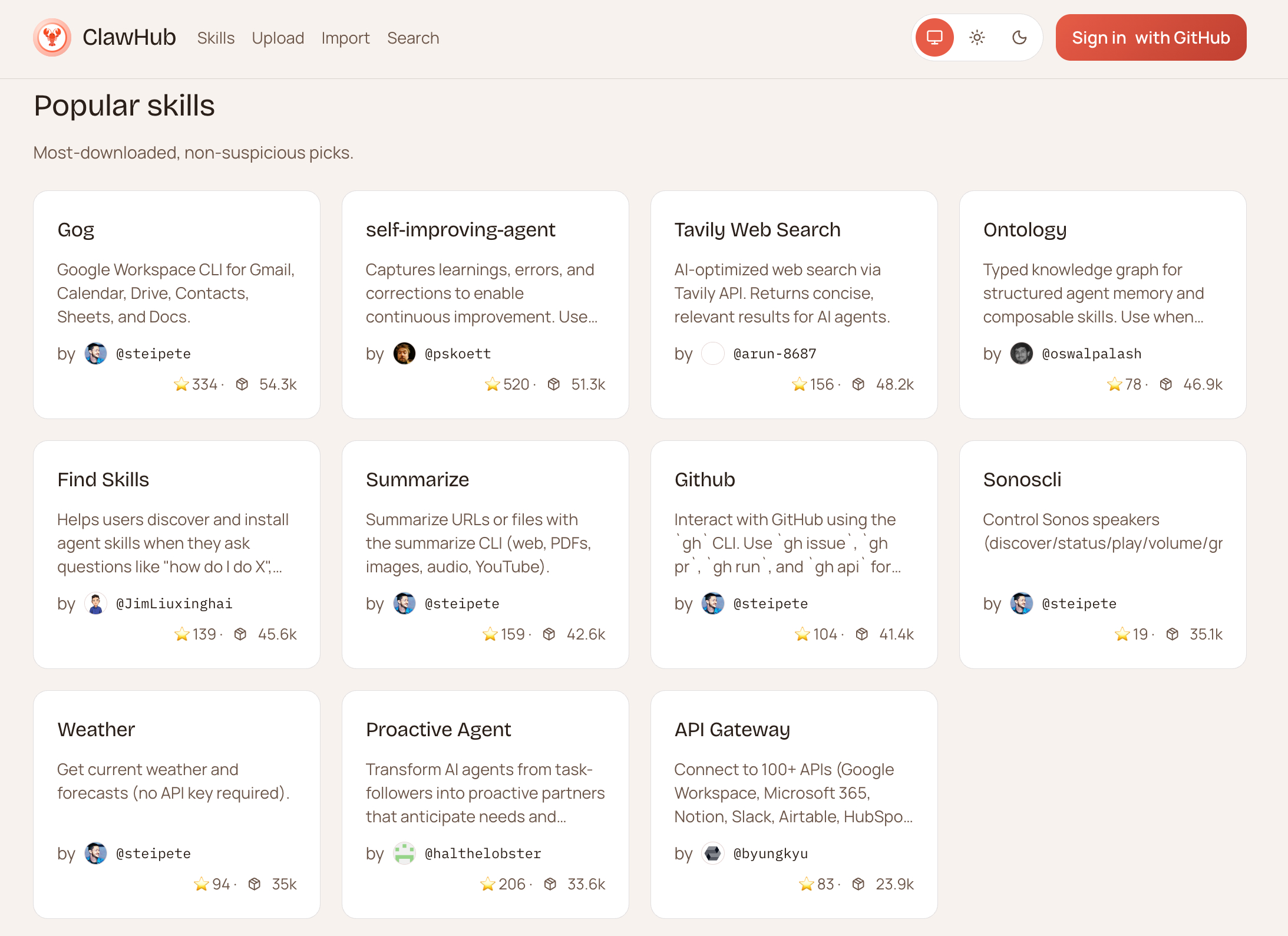Open the Summarize skill
1288x936 pixels.
[x=417, y=479]
